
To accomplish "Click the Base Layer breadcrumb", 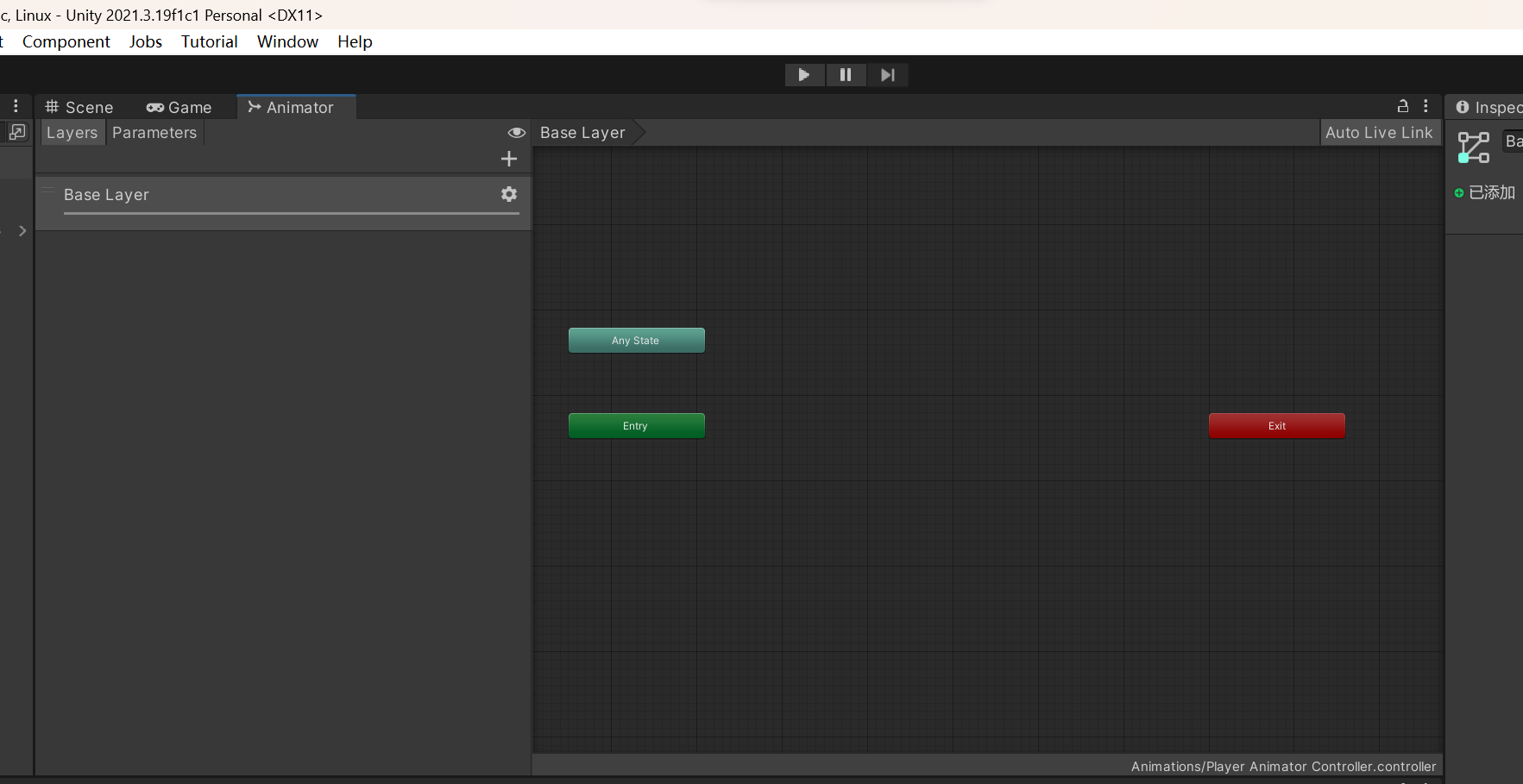I will [583, 133].
